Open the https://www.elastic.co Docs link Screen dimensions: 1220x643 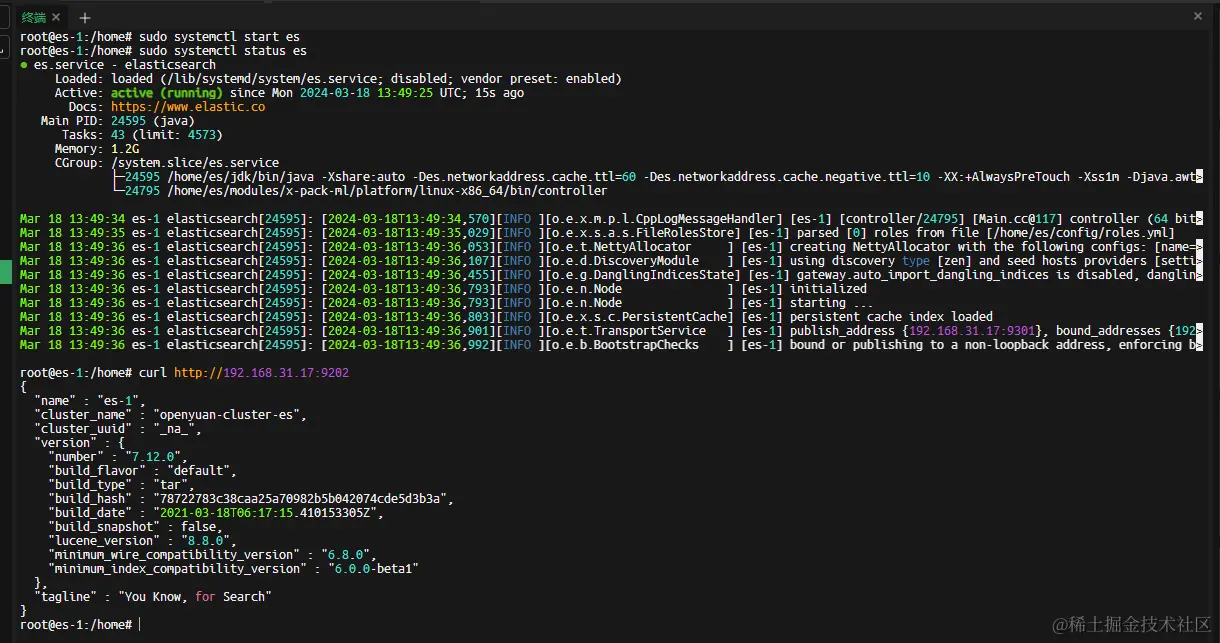[x=188, y=106]
